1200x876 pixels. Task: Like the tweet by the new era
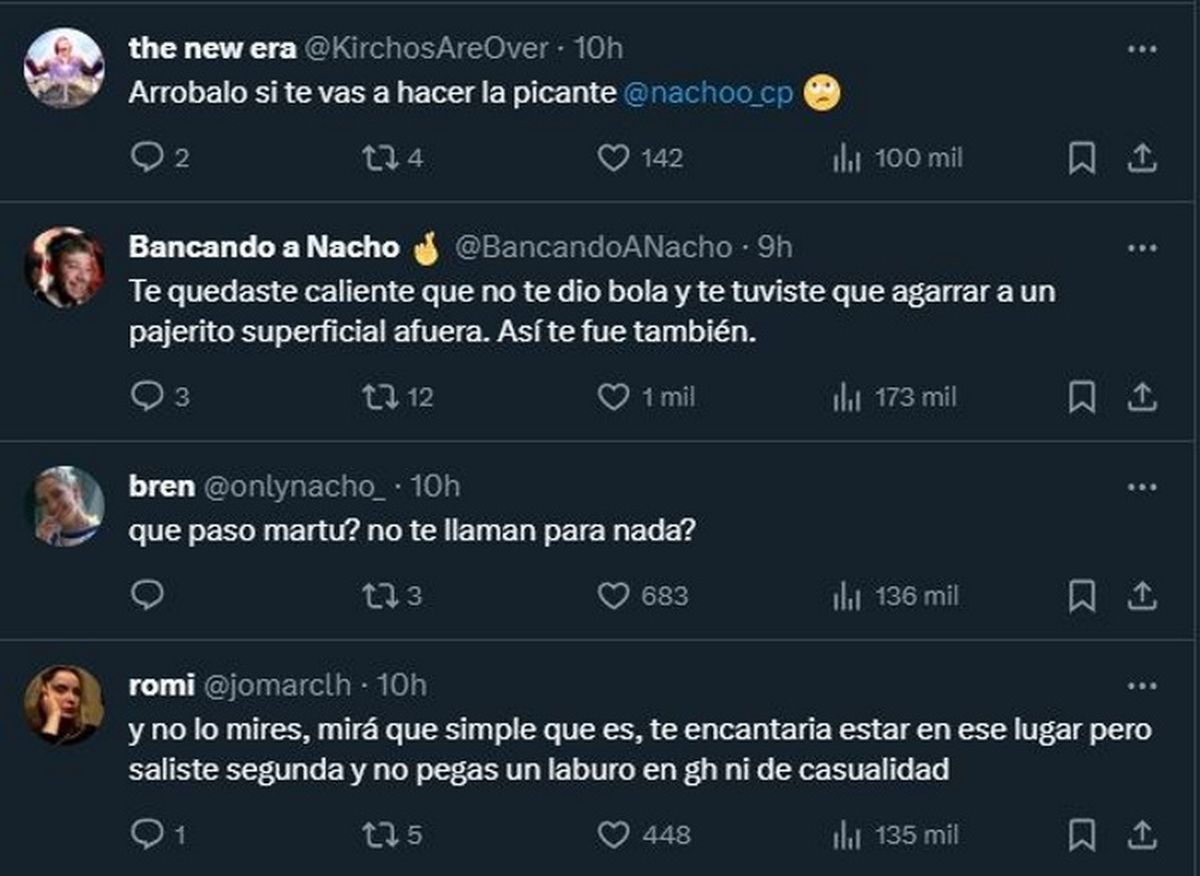(x=612, y=158)
